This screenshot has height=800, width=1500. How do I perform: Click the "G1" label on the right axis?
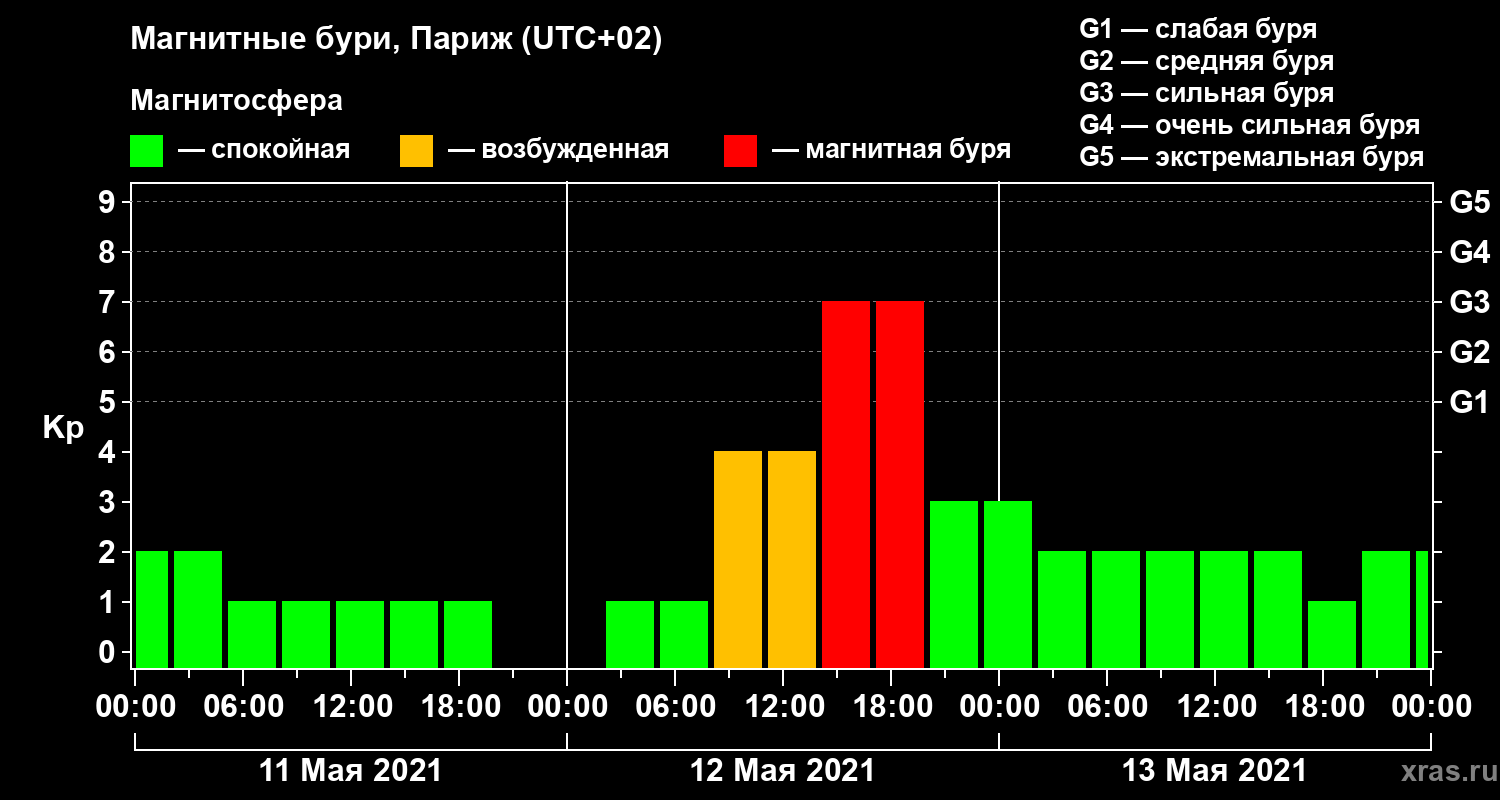pyautogui.click(x=1469, y=403)
